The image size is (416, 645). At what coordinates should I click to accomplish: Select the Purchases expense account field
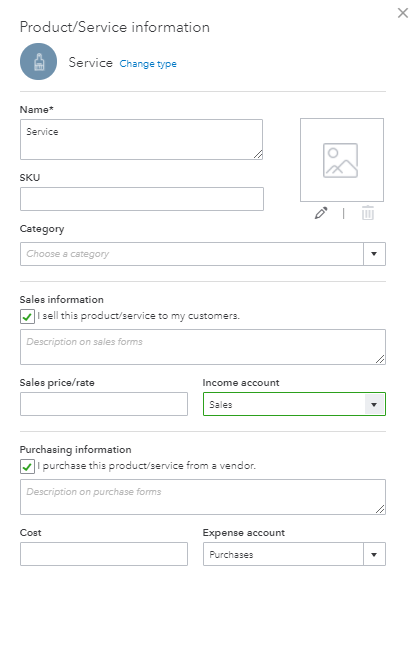(x=283, y=554)
